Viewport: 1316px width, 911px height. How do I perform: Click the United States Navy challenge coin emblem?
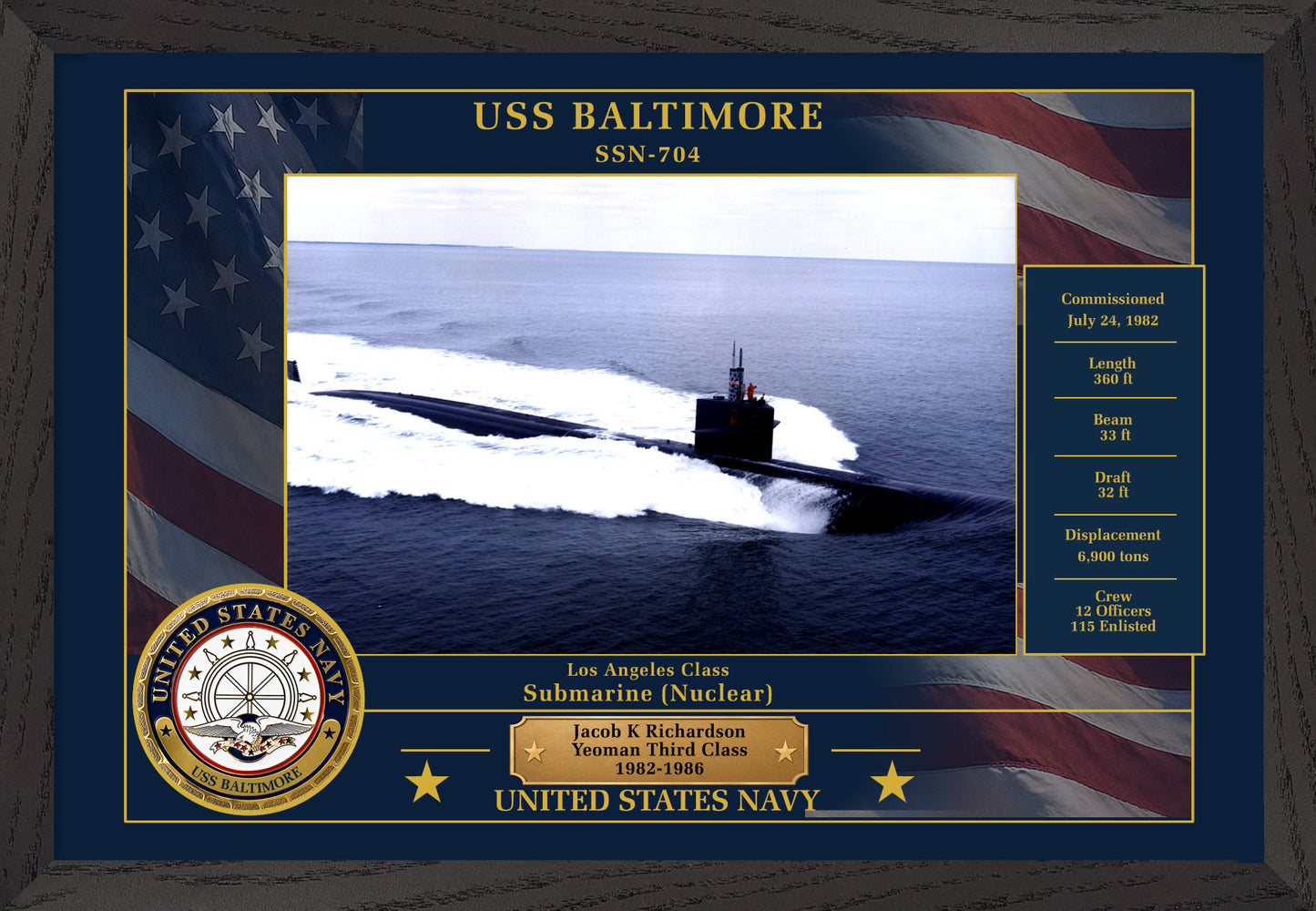click(x=249, y=699)
